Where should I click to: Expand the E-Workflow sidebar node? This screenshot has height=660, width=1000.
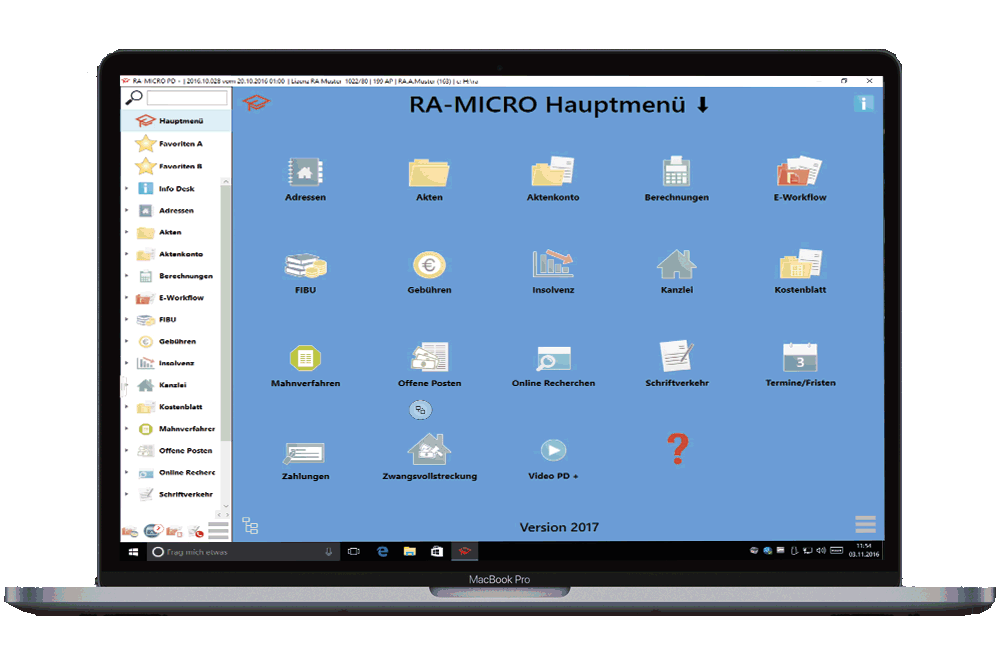click(126, 297)
